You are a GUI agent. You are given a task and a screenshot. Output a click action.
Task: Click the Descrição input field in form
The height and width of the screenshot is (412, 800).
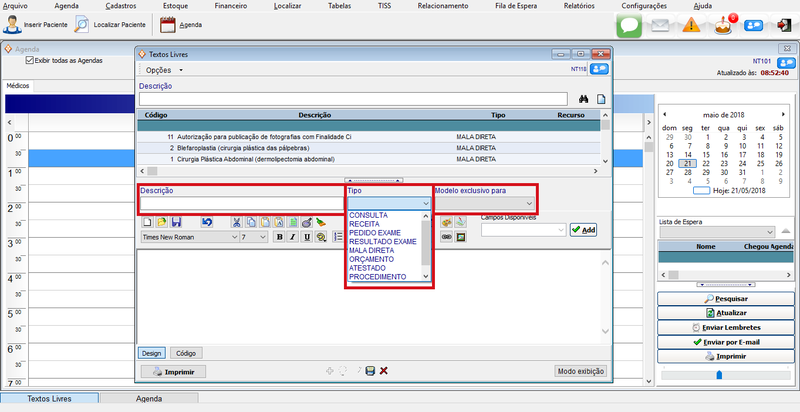[240, 203]
